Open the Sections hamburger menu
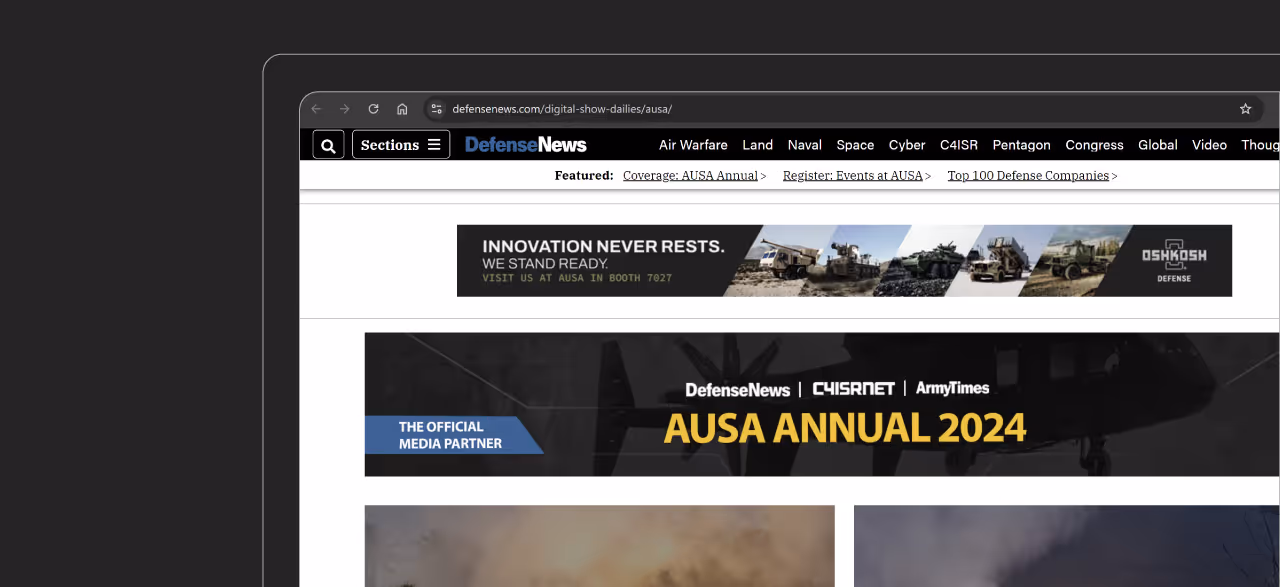Image resolution: width=1280 pixels, height=587 pixels. pyautogui.click(x=400, y=144)
